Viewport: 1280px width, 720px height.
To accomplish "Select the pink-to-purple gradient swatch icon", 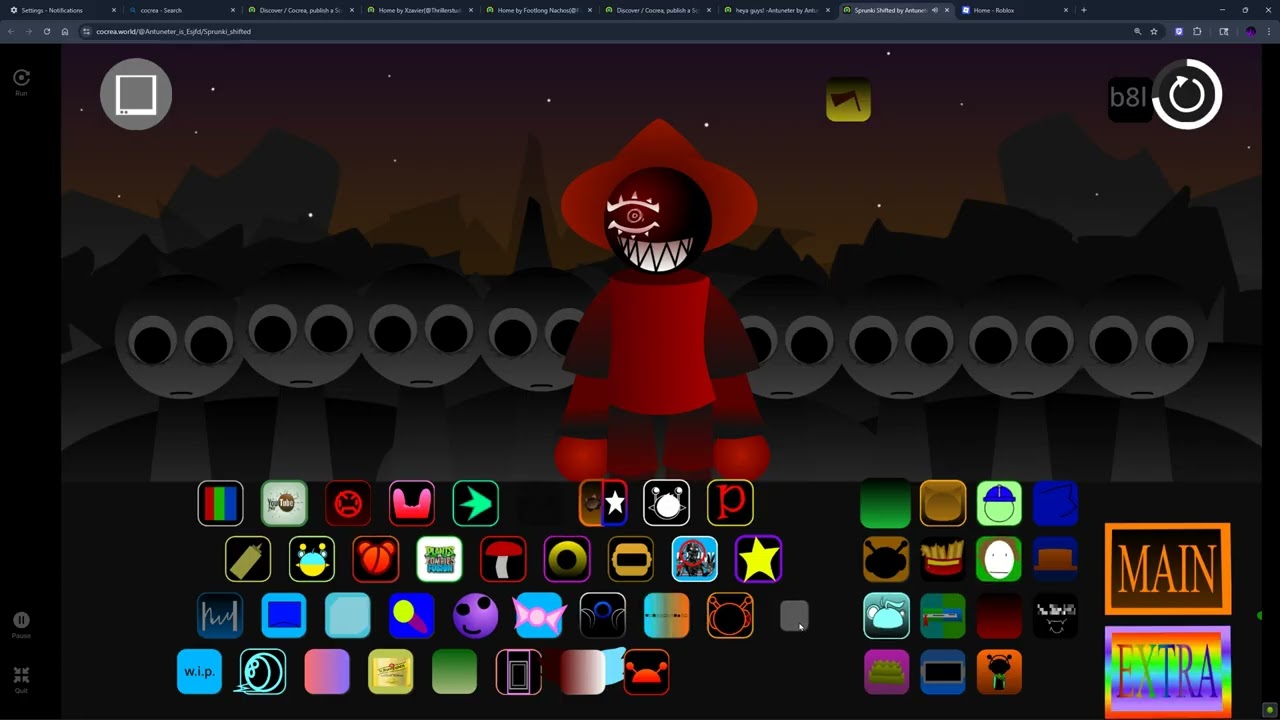I will click(x=327, y=672).
